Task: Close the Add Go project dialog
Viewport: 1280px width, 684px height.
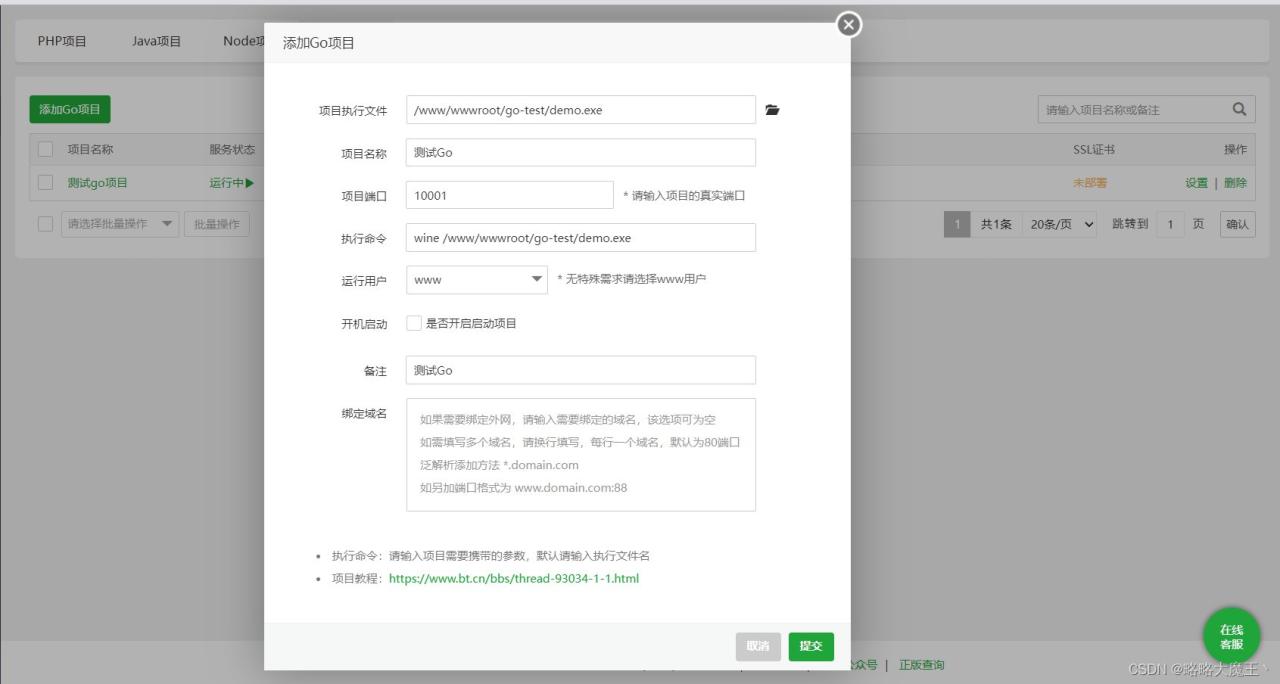Action: tap(849, 25)
